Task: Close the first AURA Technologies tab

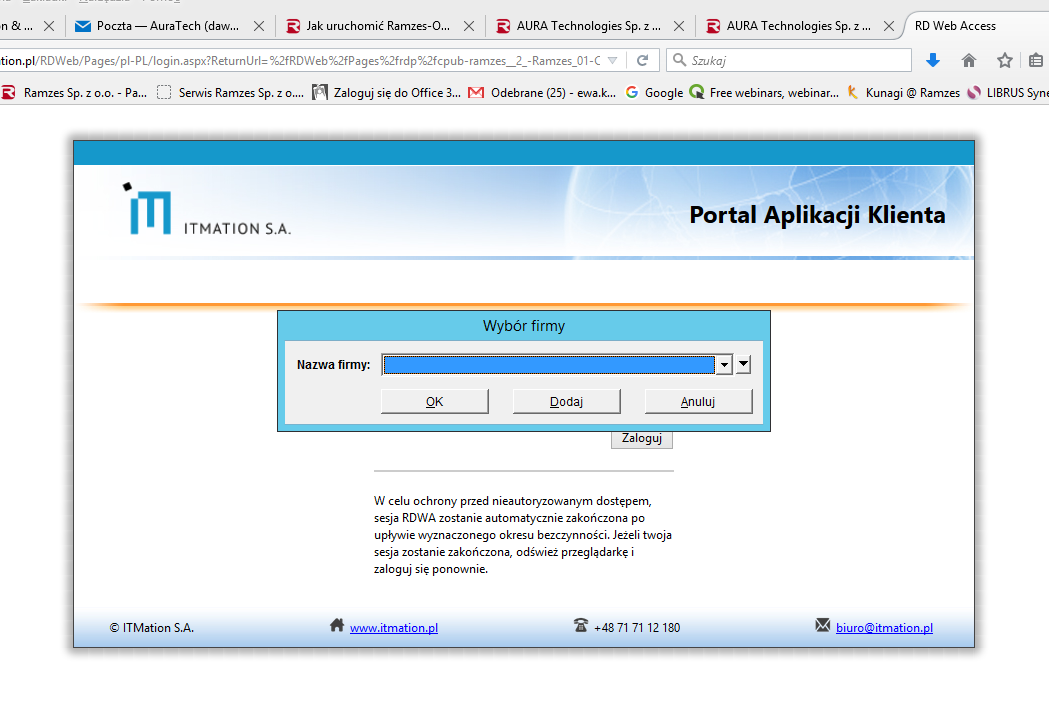Action: 679,26
